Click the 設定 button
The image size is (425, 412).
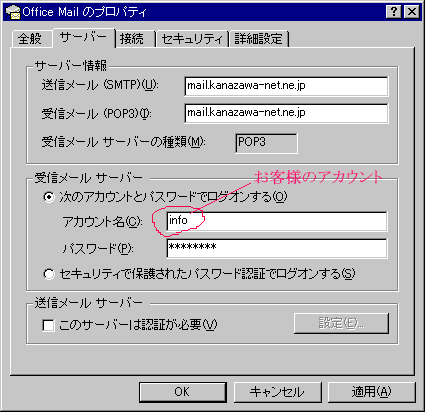(x=341, y=323)
